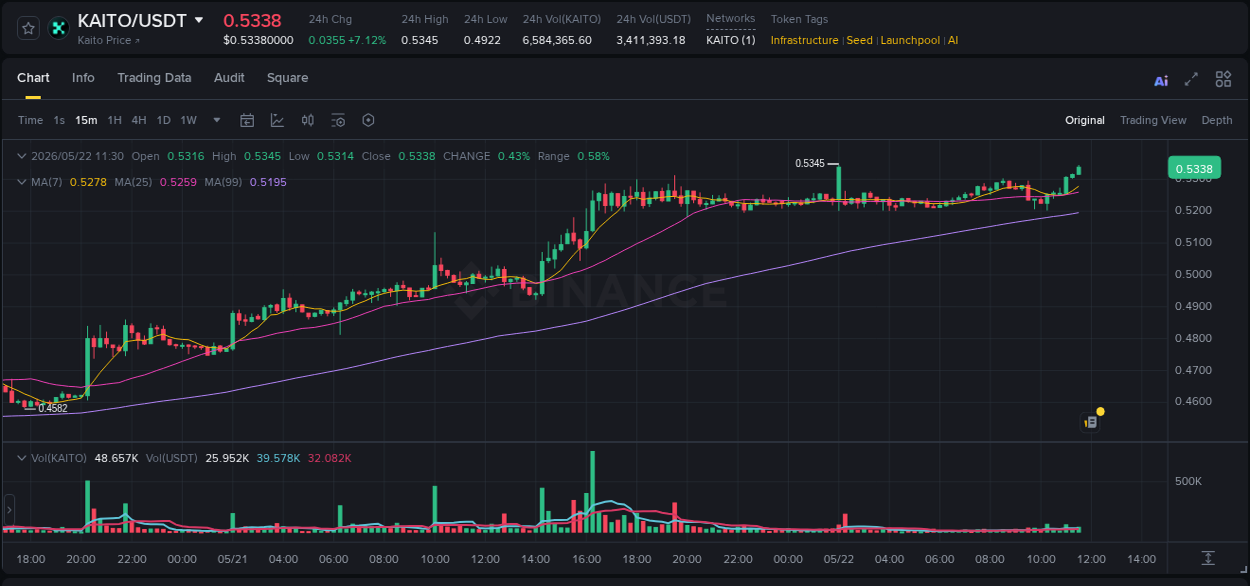Viewport: 1250px width, 586px height.
Task: Click the Launchpool token tag
Action: point(910,40)
